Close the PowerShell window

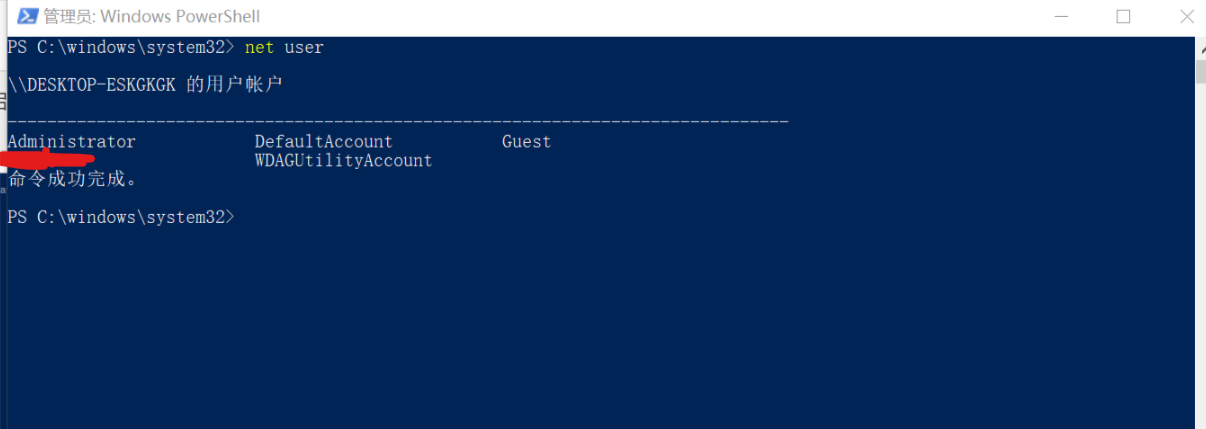(x=1186, y=16)
